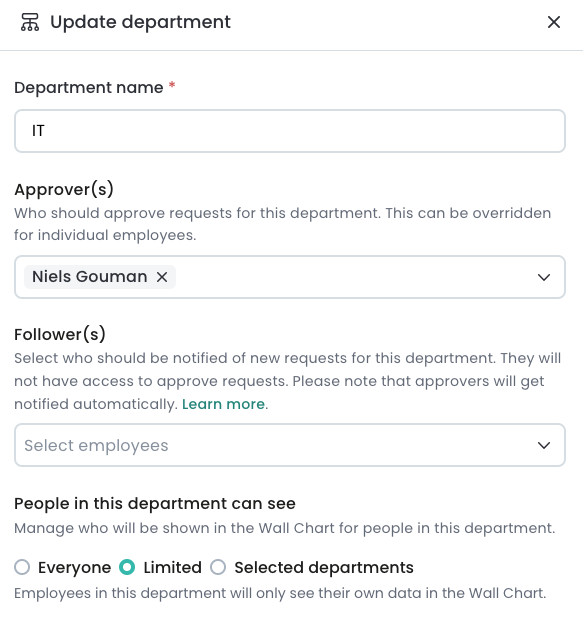Choose the Limited visibility radio button
The height and width of the screenshot is (631, 583).
127,567
